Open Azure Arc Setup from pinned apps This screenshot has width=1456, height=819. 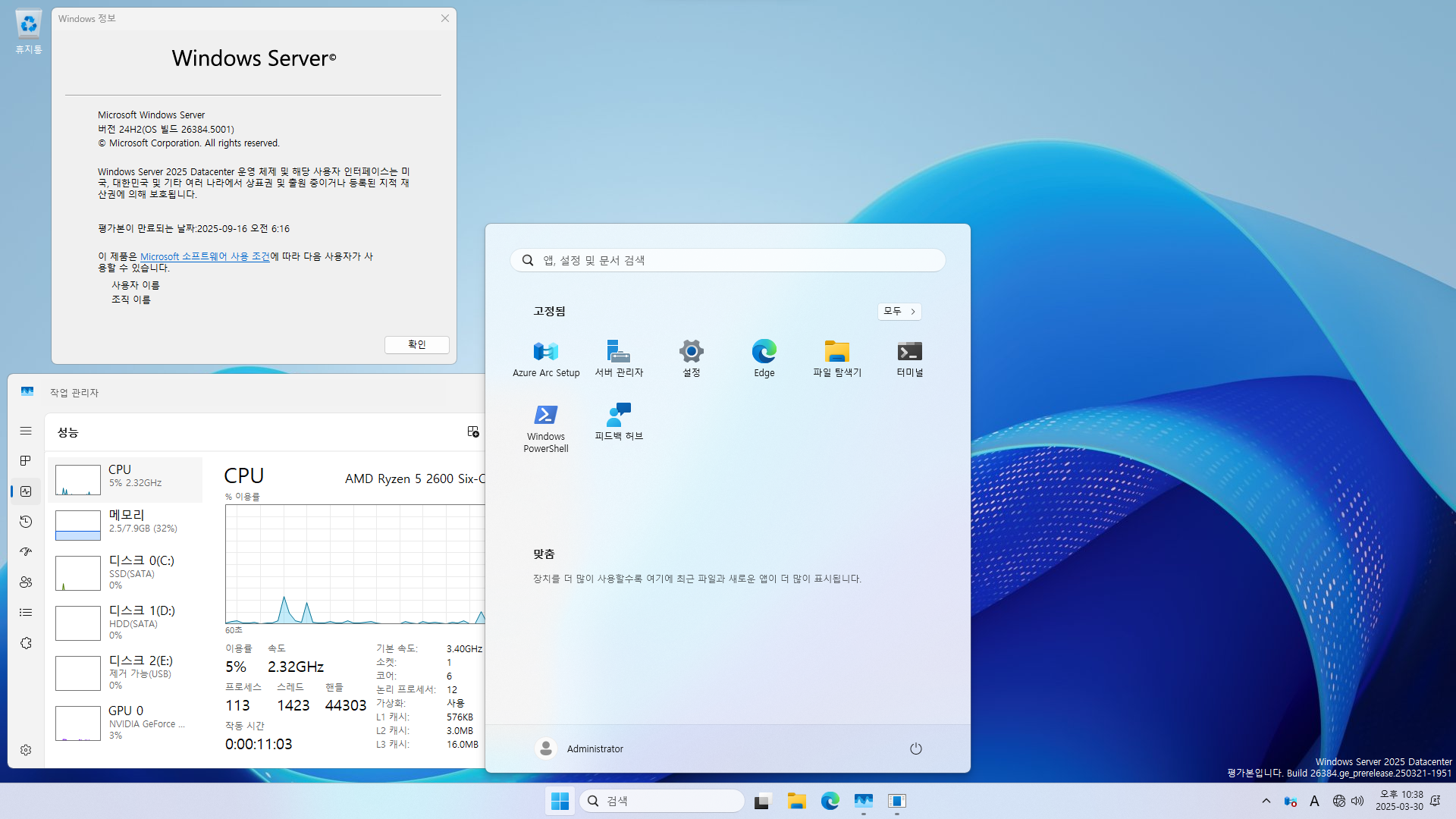546,358
